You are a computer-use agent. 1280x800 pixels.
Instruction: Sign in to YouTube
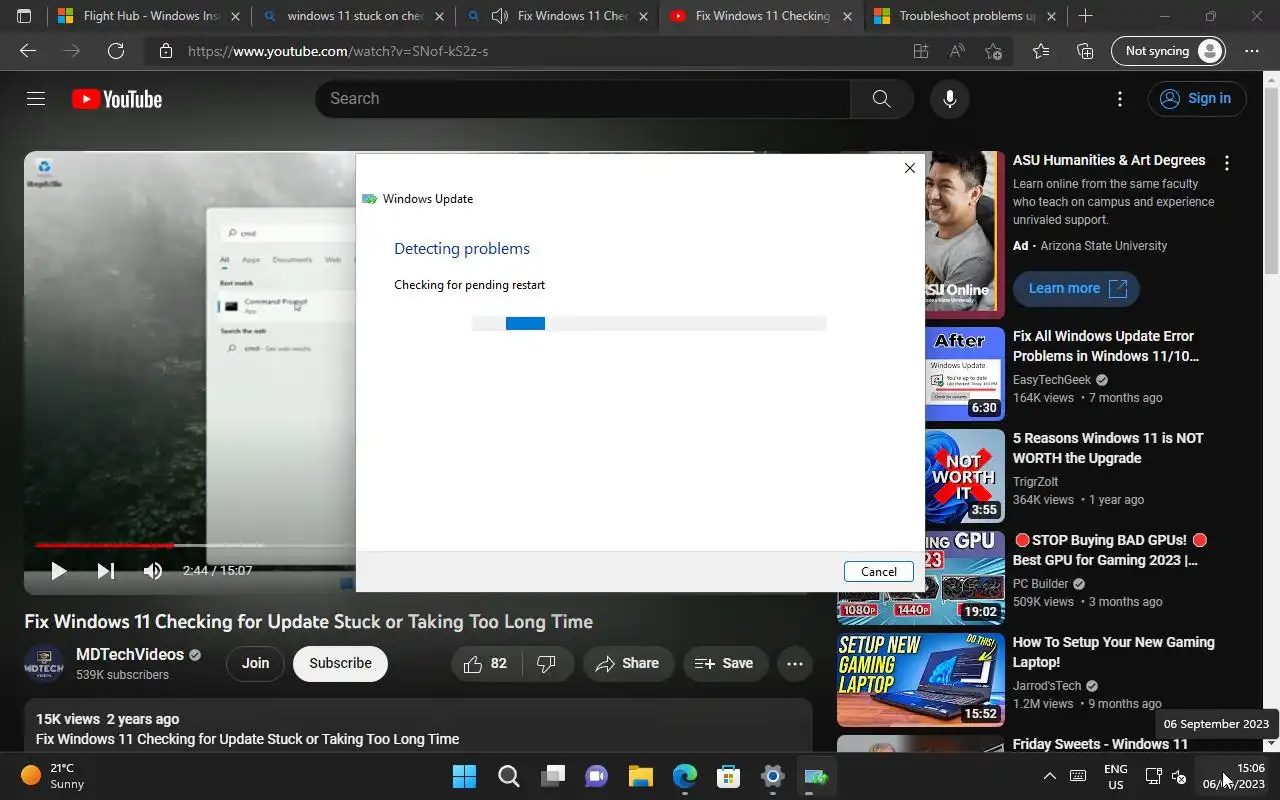click(1196, 98)
